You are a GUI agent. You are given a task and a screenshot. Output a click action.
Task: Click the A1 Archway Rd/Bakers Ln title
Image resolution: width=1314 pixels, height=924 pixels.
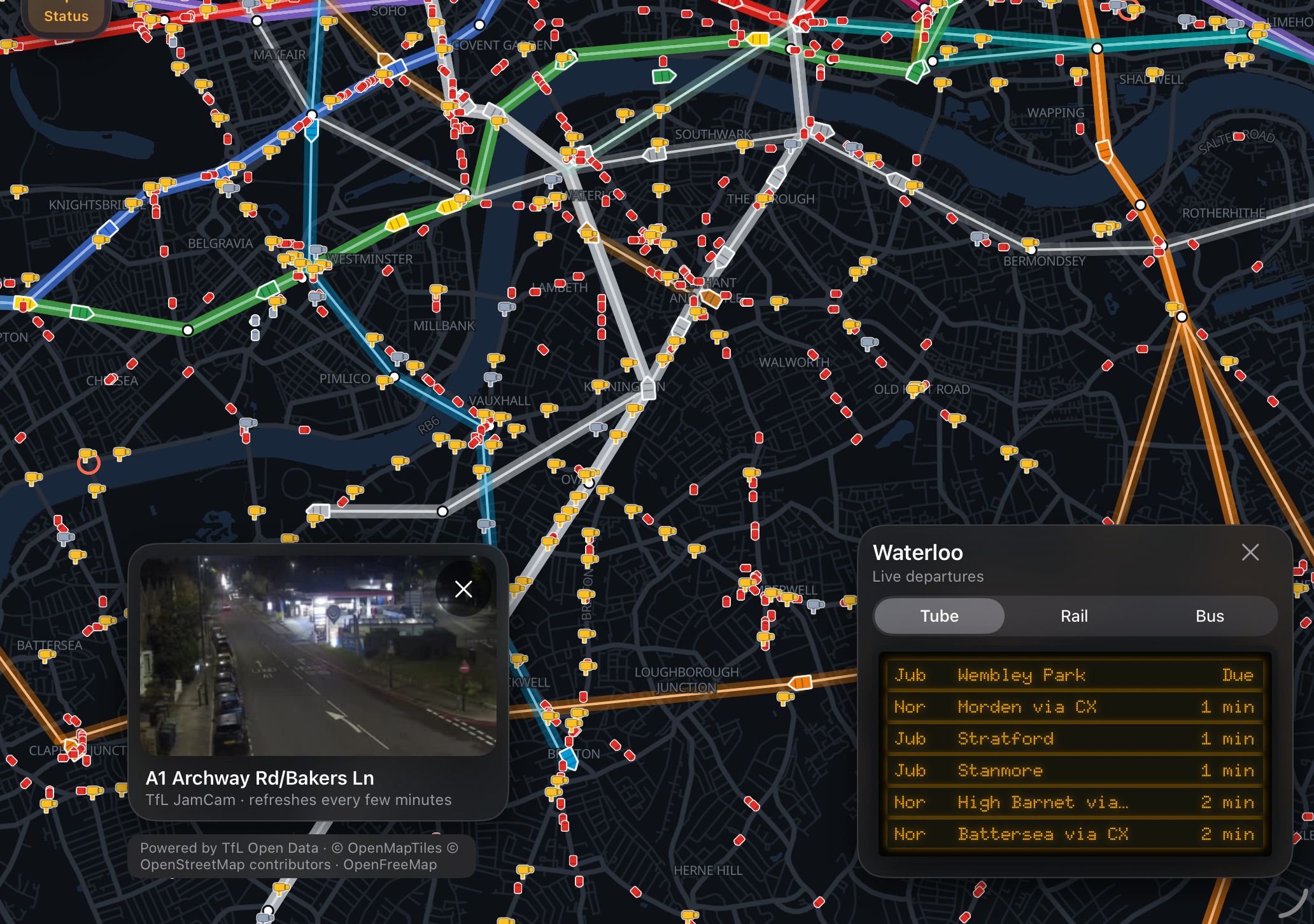coord(260,778)
